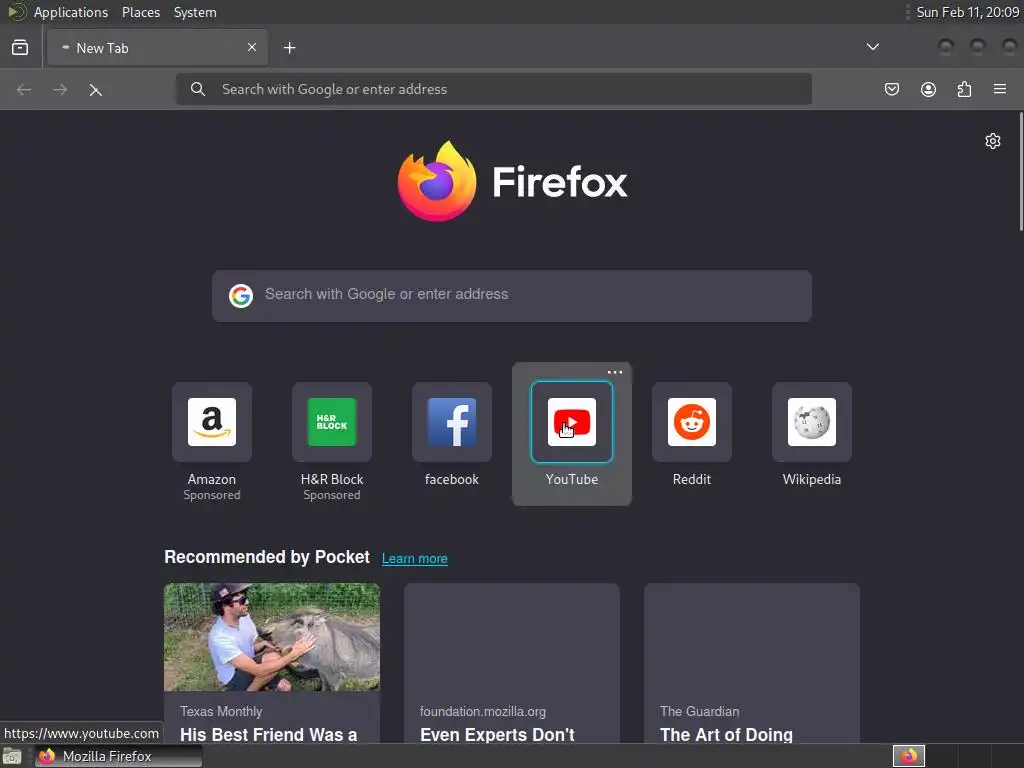Open the Firefox account icon

[x=928, y=89]
